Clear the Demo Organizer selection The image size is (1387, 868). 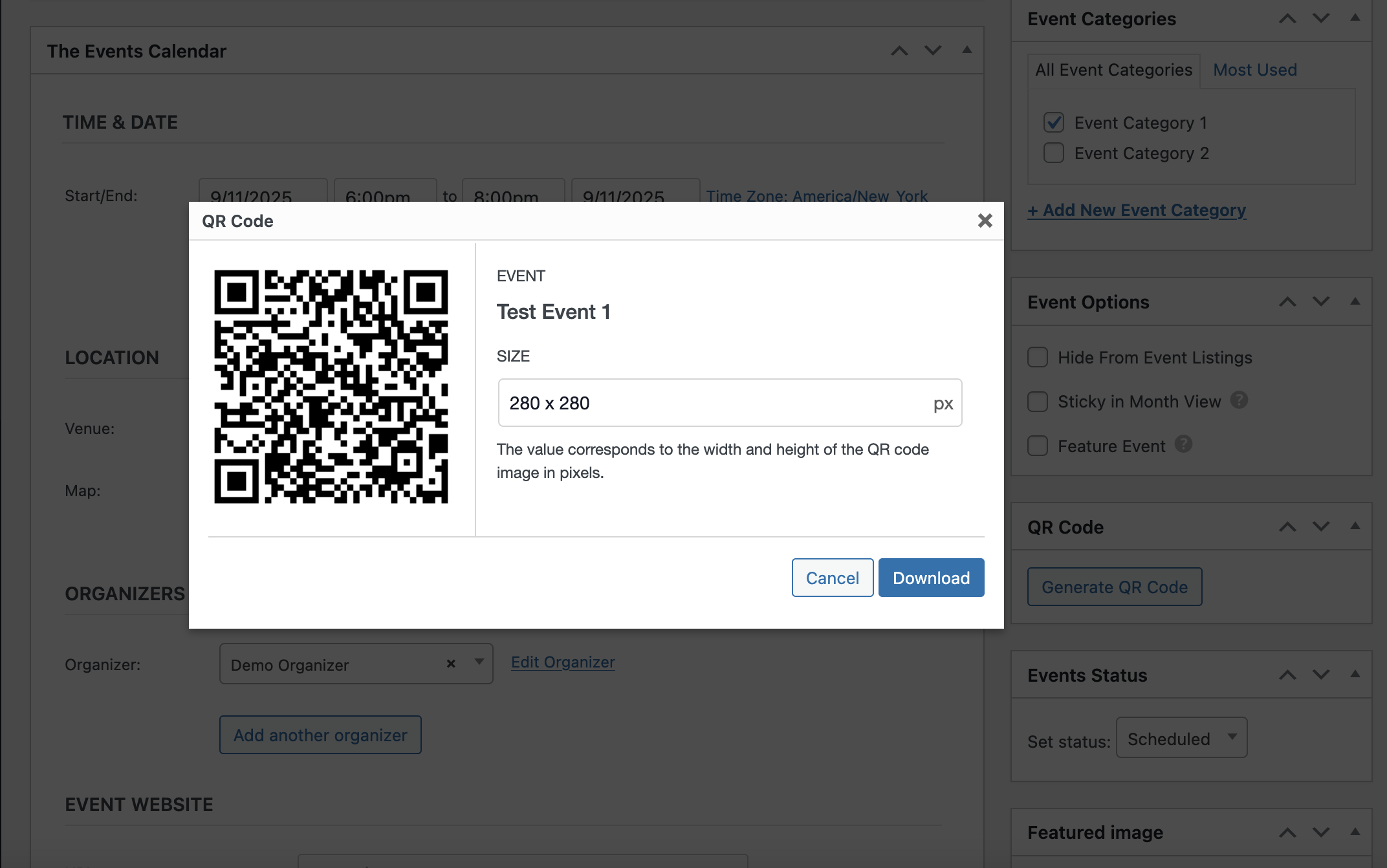(x=451, y=664)
